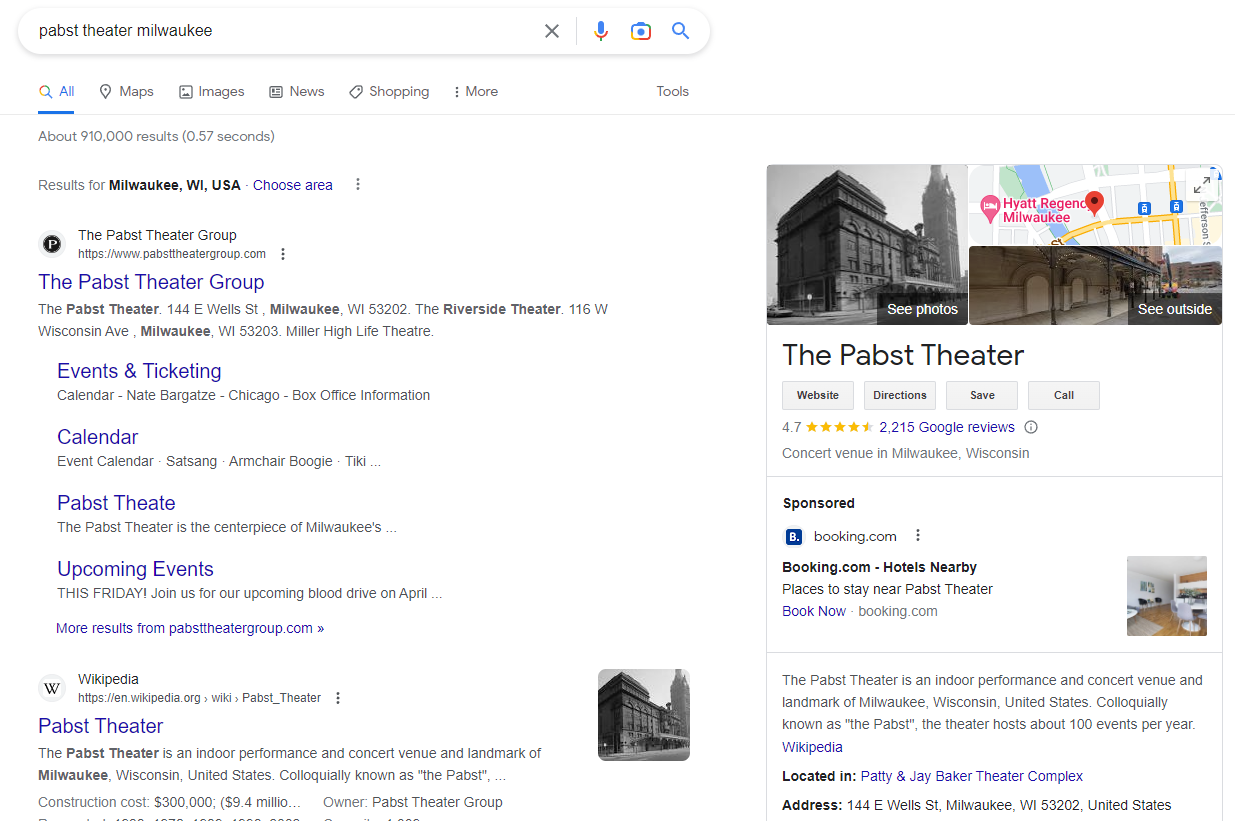Screen dimensions: 1235x821
Task: Click the Wikipedia link in knowledge panel description
Action: click(x=812, y=747)
